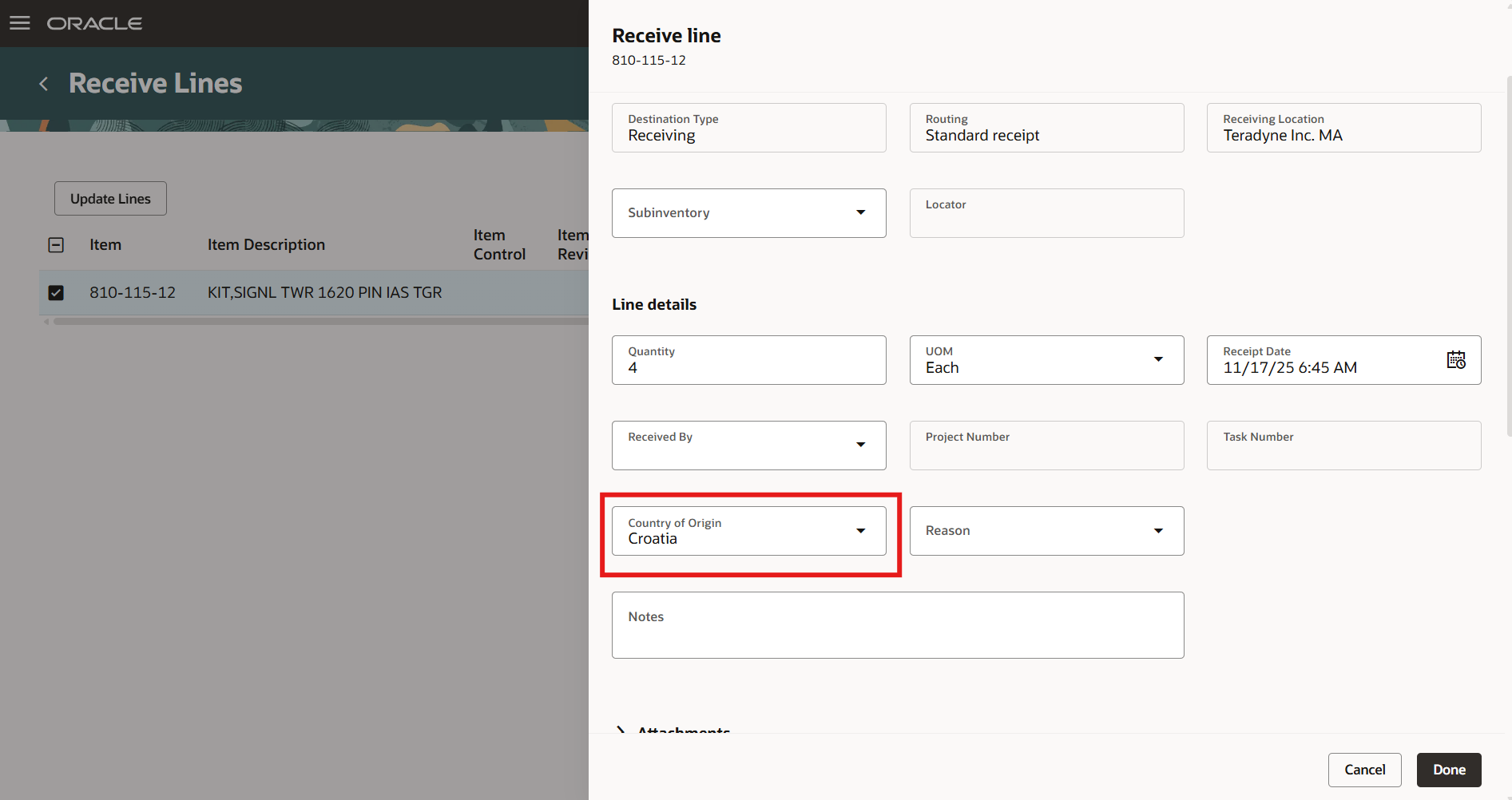Click inside the Notes field
1512x800 pixels.
point(897,625)
